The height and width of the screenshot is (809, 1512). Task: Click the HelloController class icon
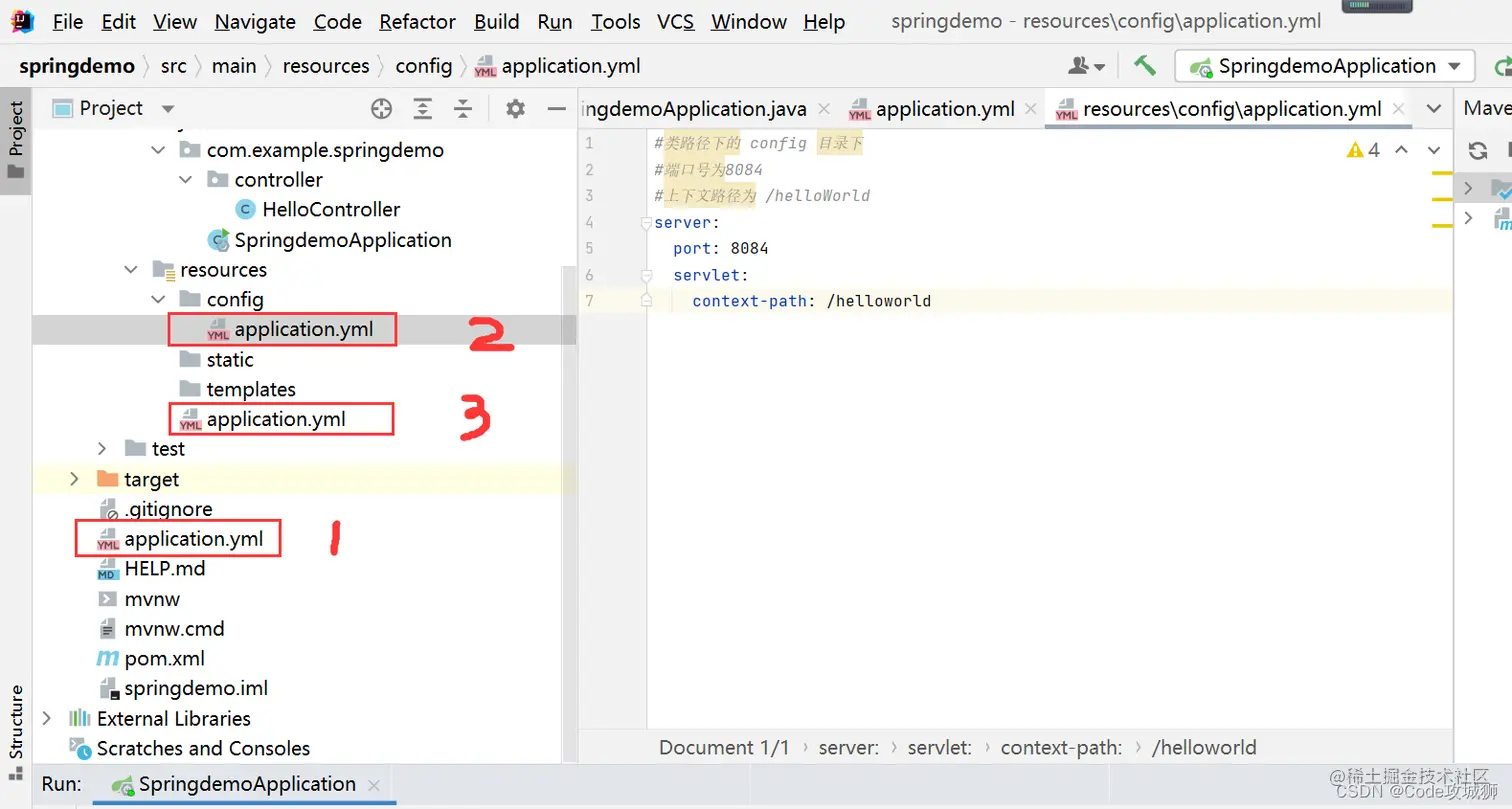point(245,210)
